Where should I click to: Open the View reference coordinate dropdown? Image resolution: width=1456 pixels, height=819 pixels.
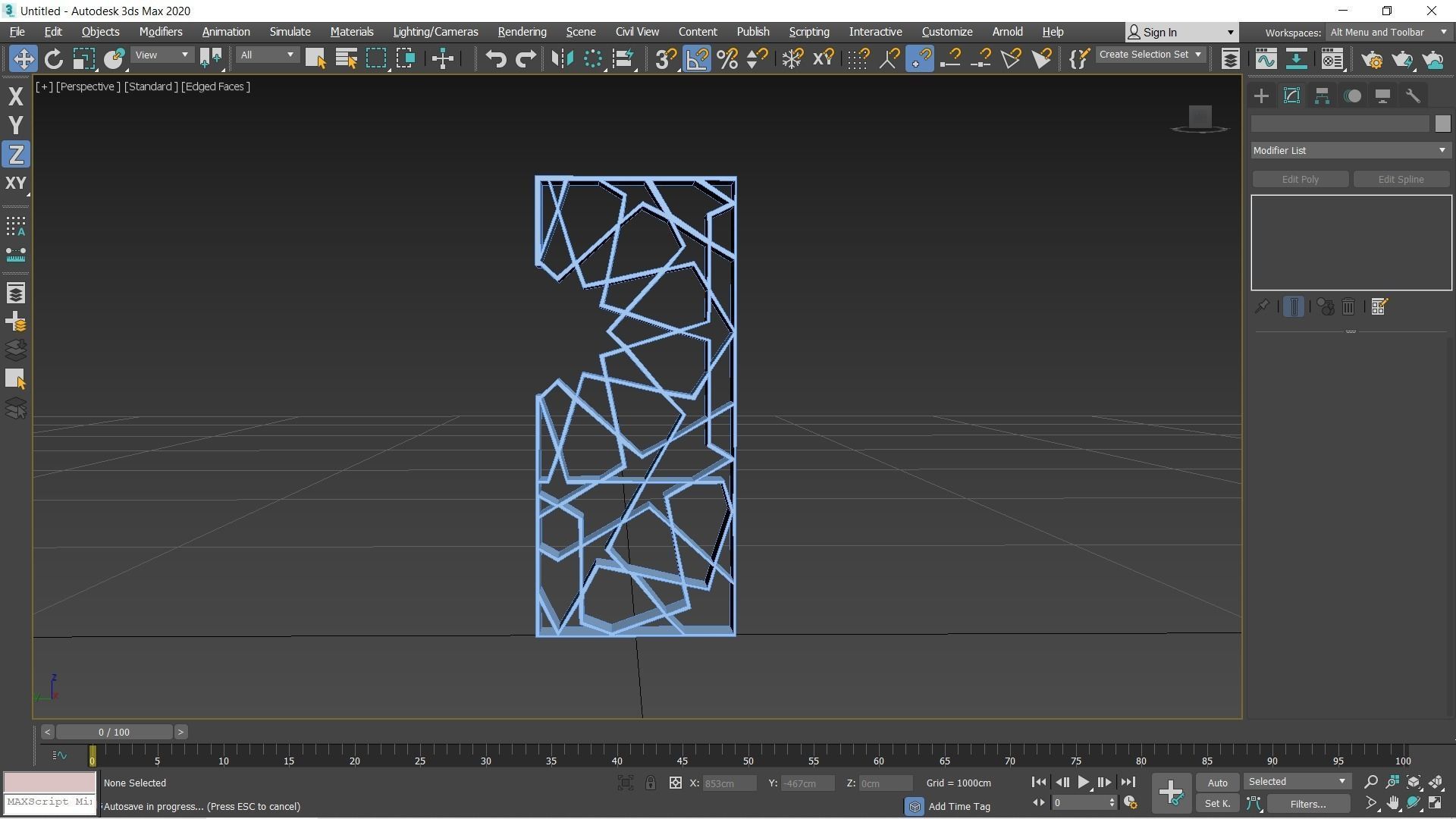pyautogui.click(x=162, y=55)
